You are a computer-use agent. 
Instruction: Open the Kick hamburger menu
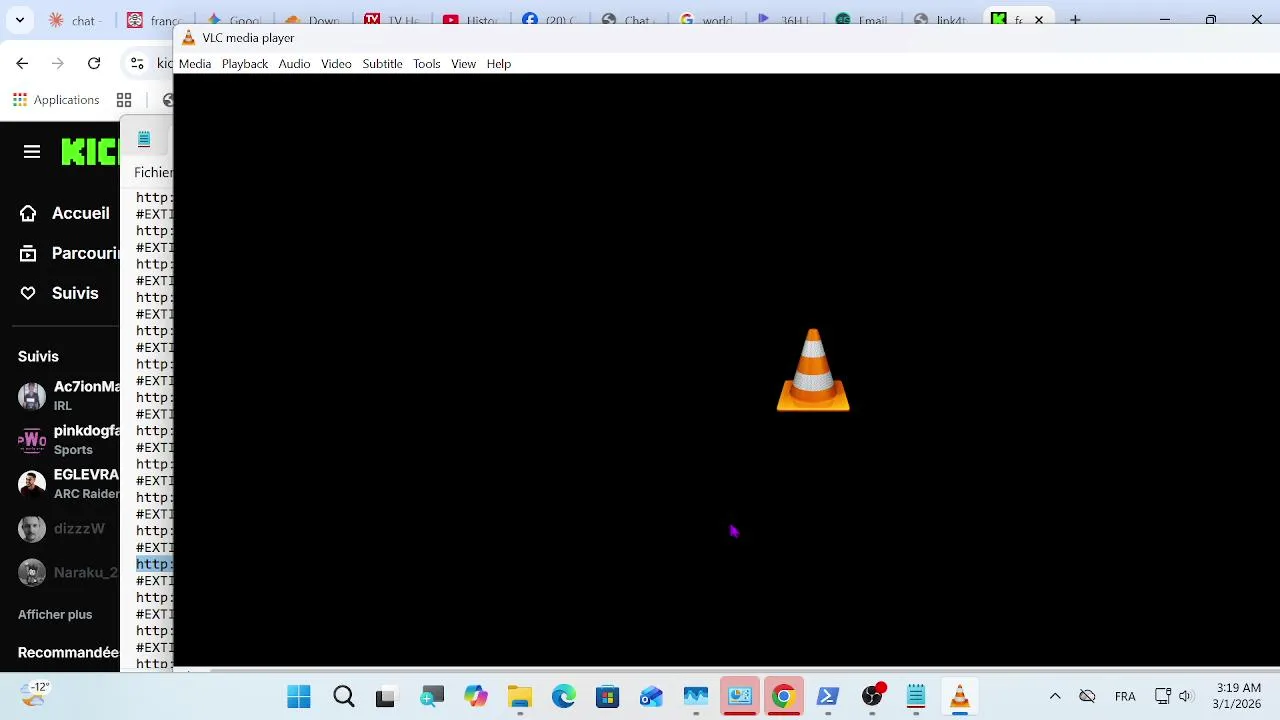click(32, 152)
